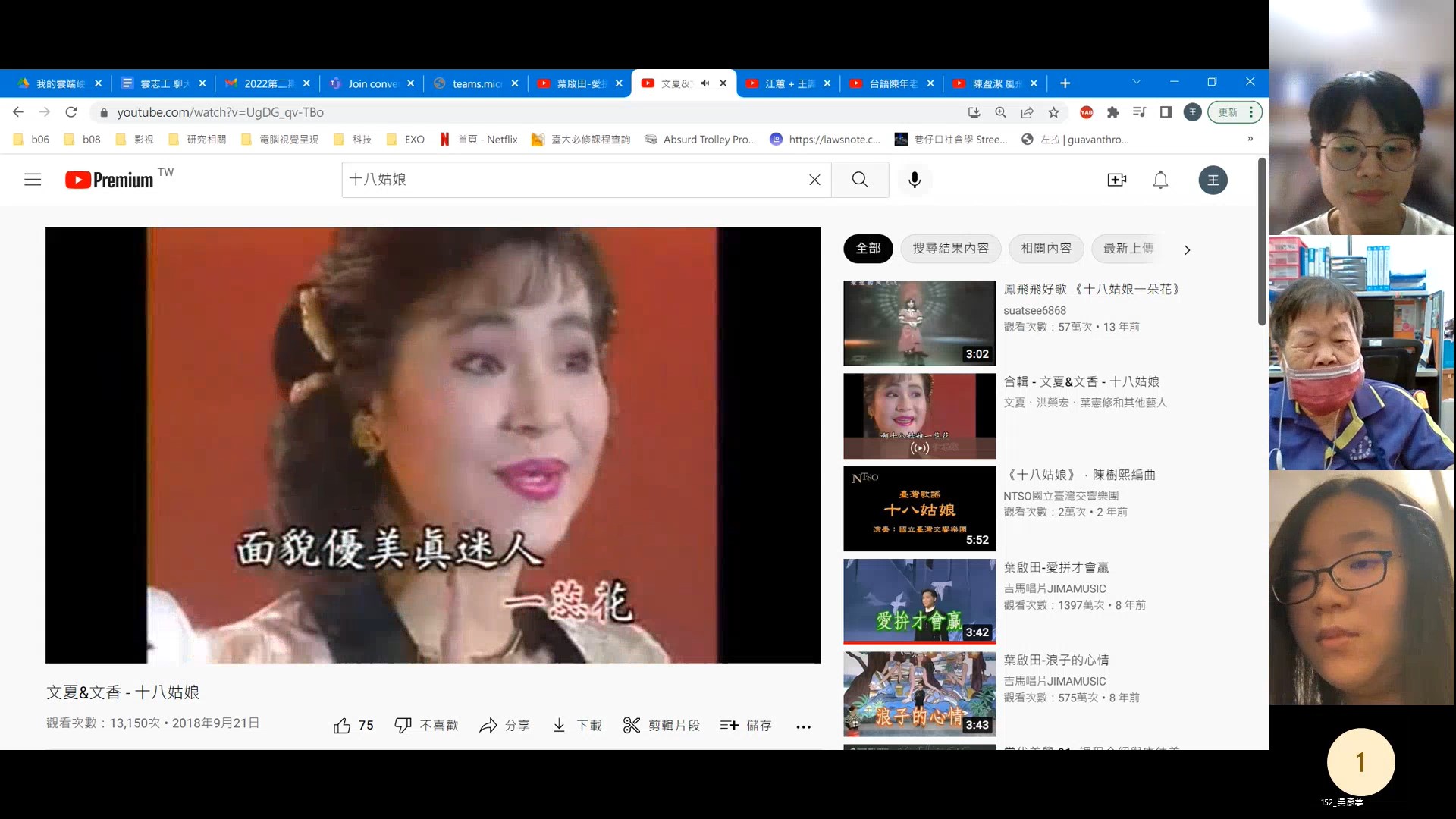Close the 2022第二 Gmail tab
Image resolution: width=1456 pixels, height=819 pixels.
coord(306,83)
